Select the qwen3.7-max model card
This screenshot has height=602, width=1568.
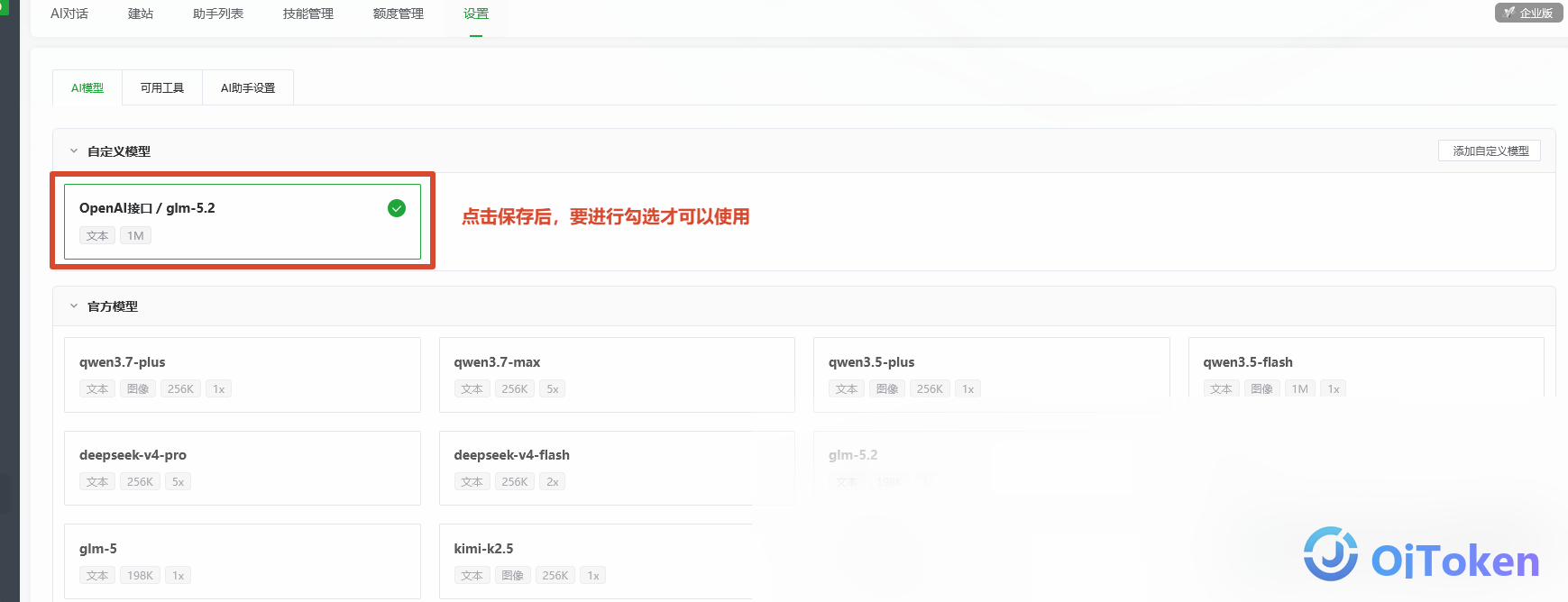pos(617,375)
